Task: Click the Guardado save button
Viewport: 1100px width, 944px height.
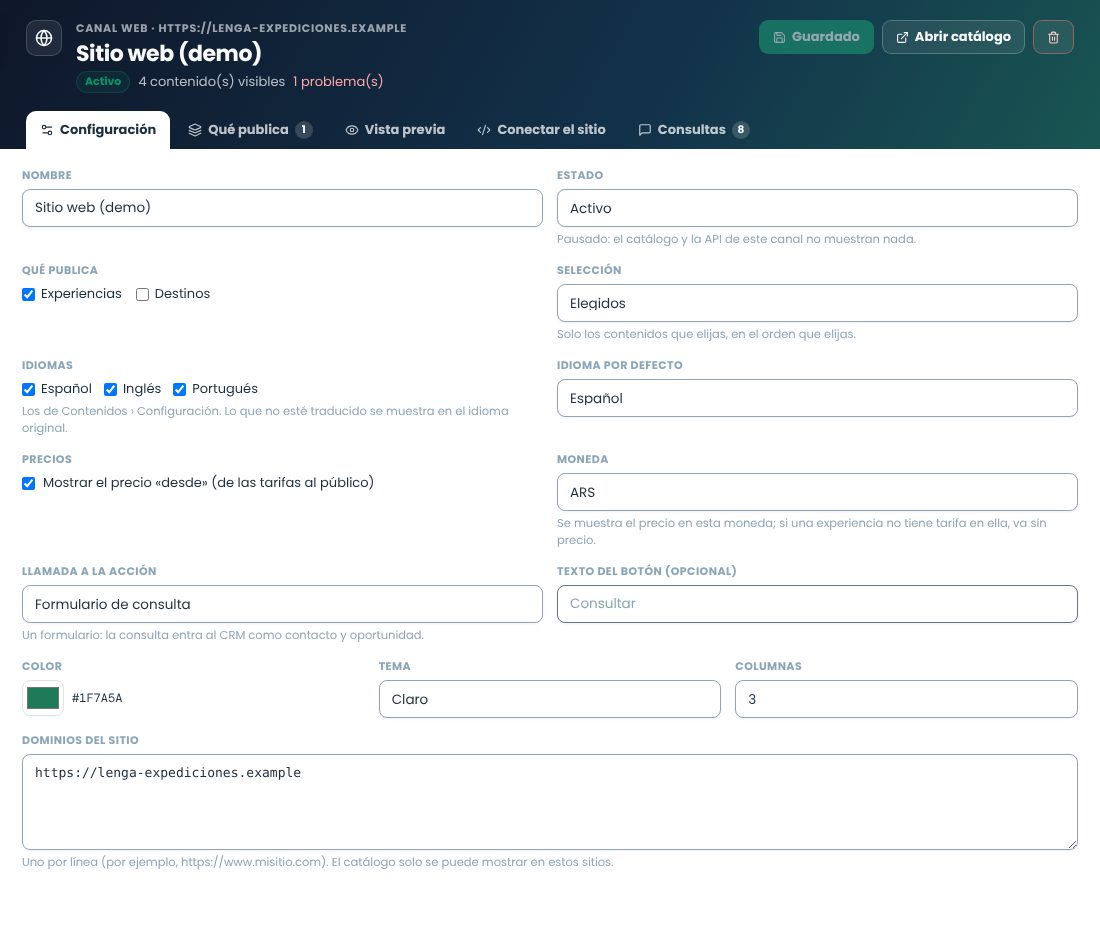Action: coord(816,37)
